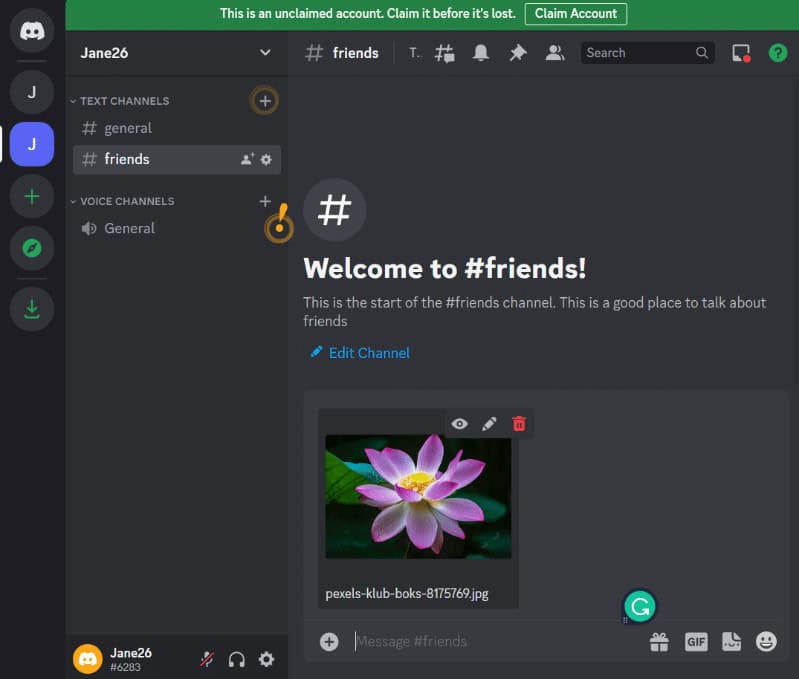Open the attachment plus button
This screenshot has width=799, height=679.
[x=329, y=641]
